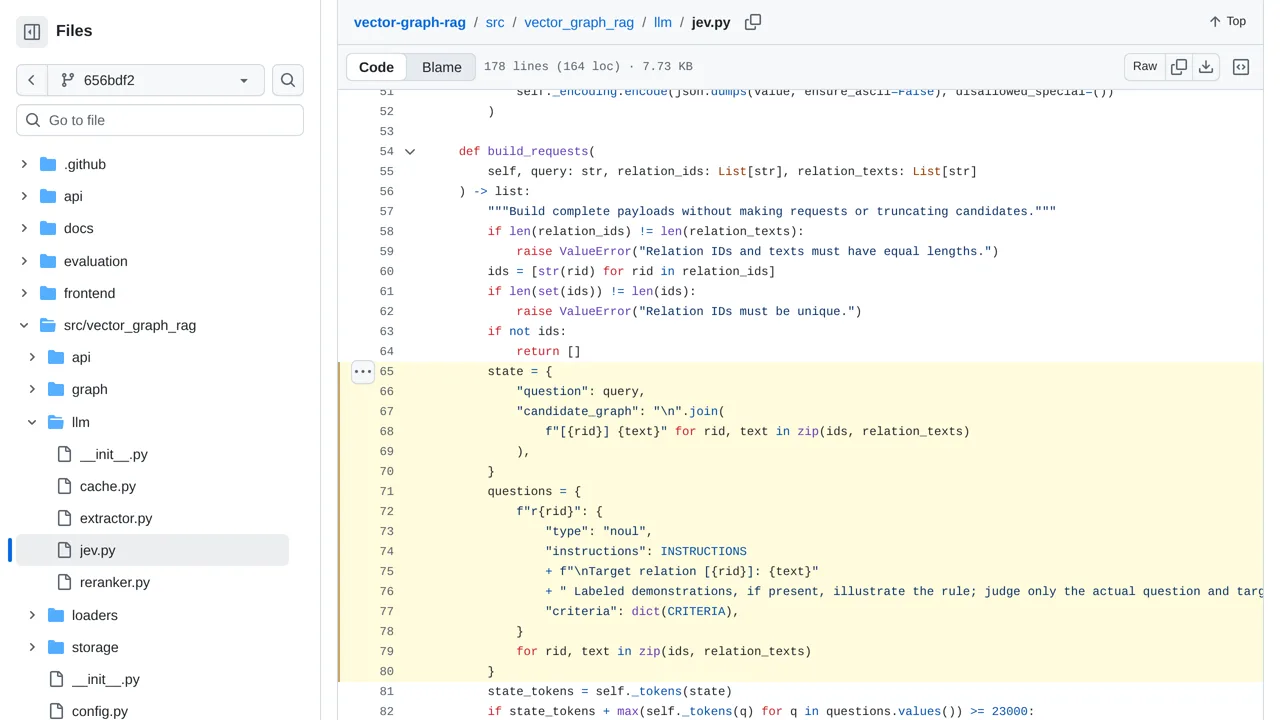1280x720 pixels.
Task: Expand the top-level api folder chevron
Action: point(24,196)
